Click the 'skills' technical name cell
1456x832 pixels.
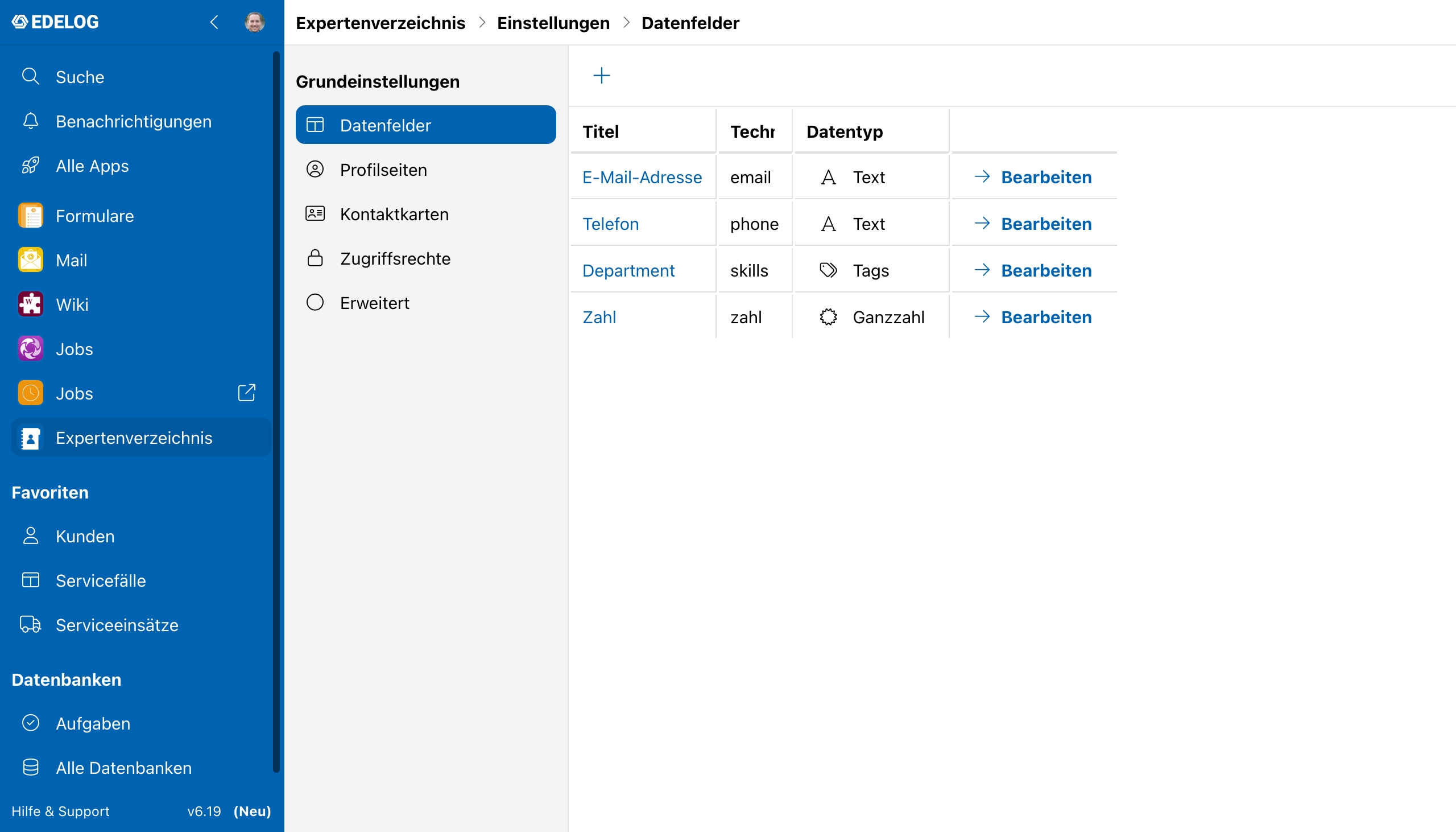click(x=755, y=270)
